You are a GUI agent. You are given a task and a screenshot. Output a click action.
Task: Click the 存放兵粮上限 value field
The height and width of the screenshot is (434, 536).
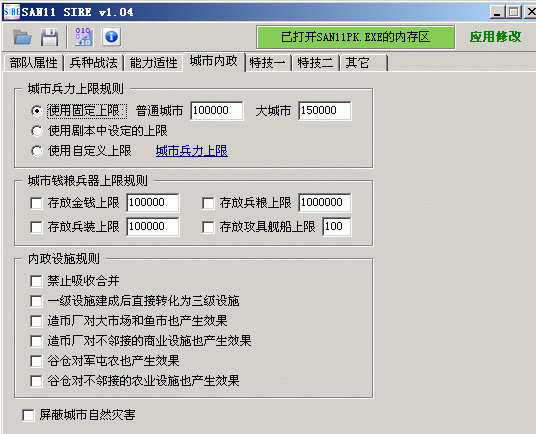tap(324, 203)
